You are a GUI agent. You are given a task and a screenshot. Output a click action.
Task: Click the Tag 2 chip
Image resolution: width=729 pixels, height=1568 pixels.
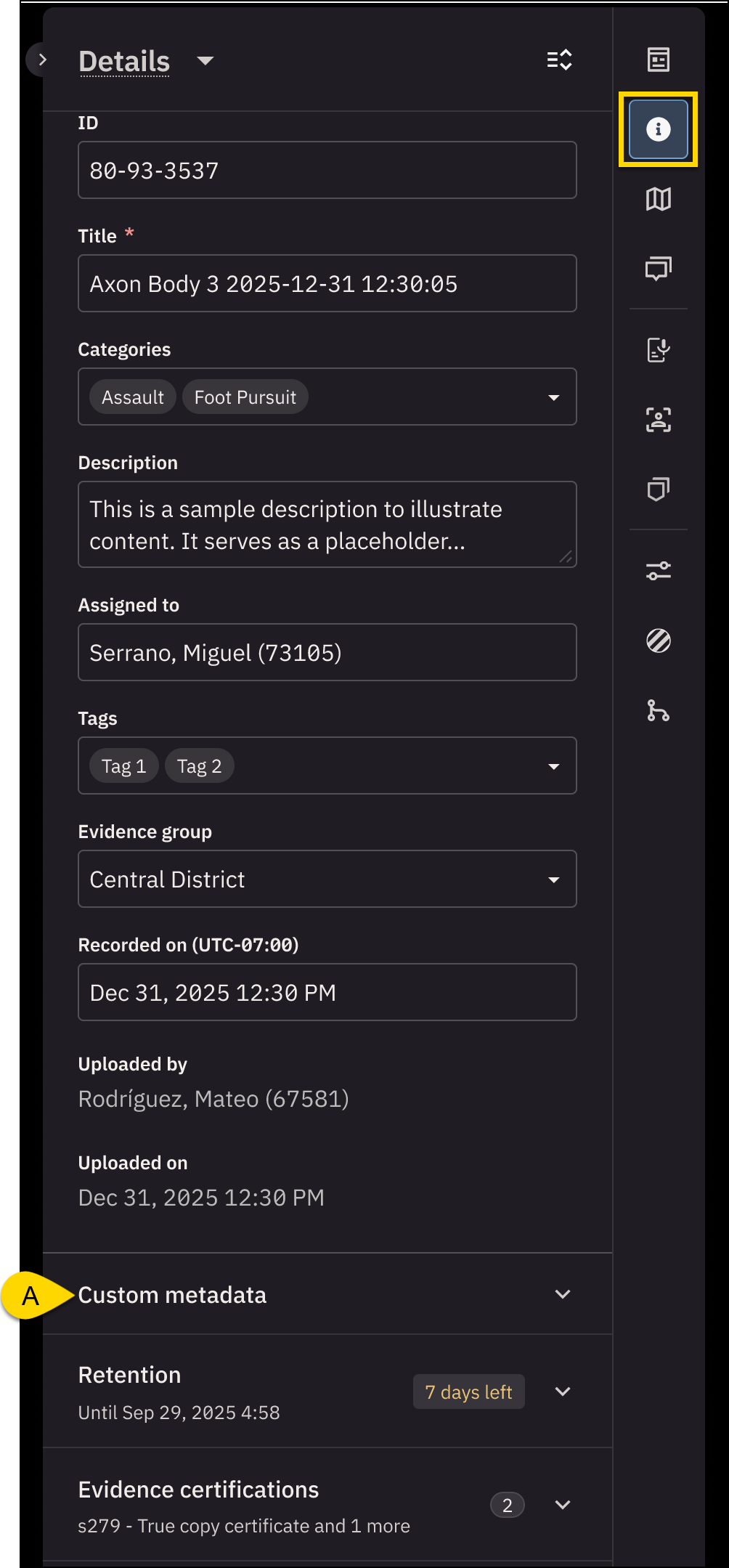tap(199, 766)
